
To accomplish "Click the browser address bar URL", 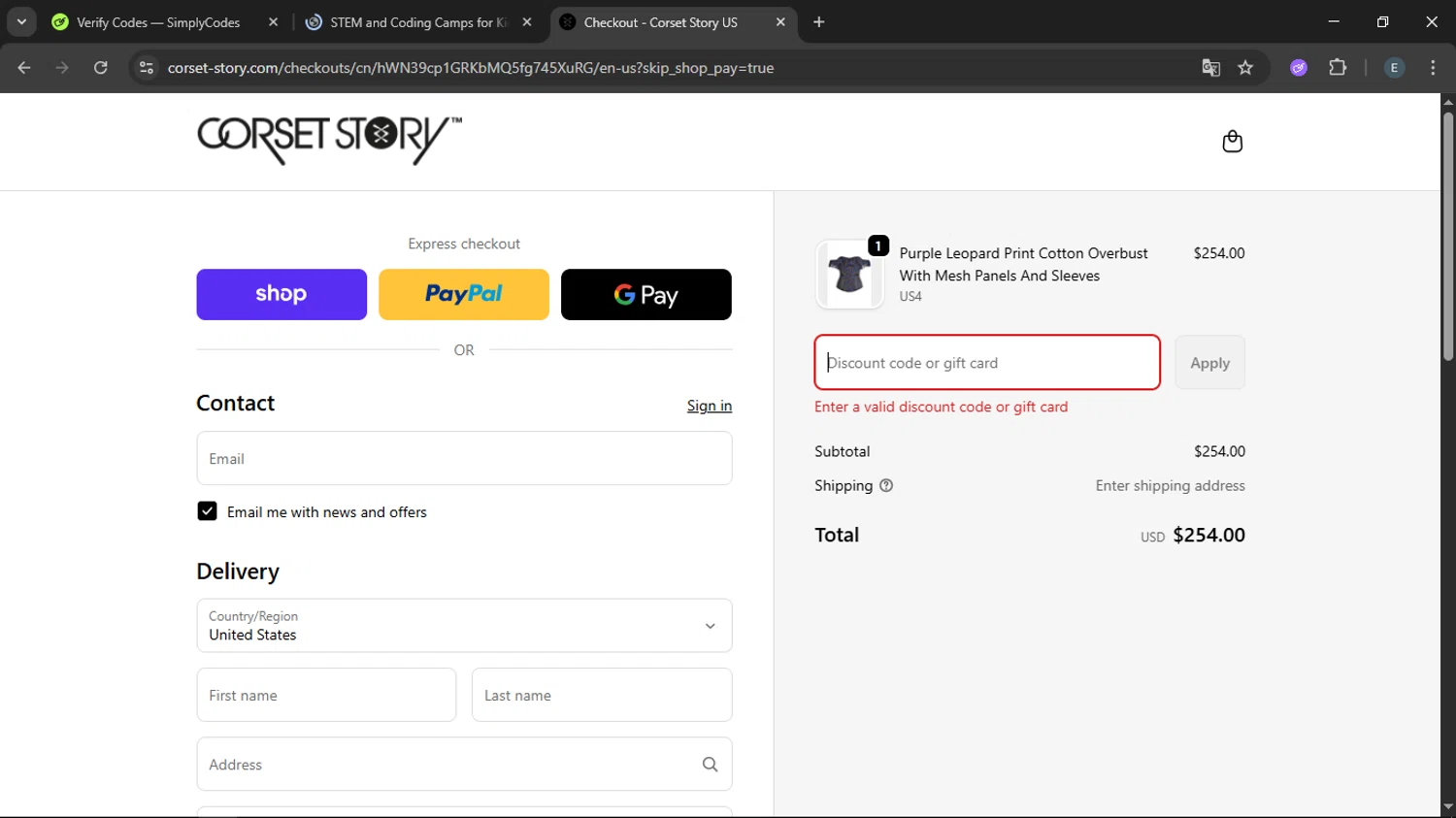I will click(x=471, y=68).
